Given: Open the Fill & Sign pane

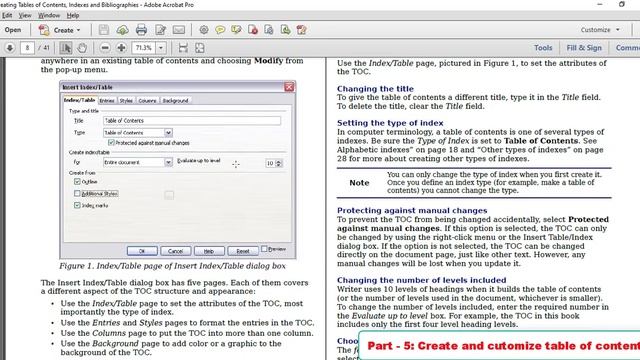Looking at the screenshot, I should (x=584, y=48).
